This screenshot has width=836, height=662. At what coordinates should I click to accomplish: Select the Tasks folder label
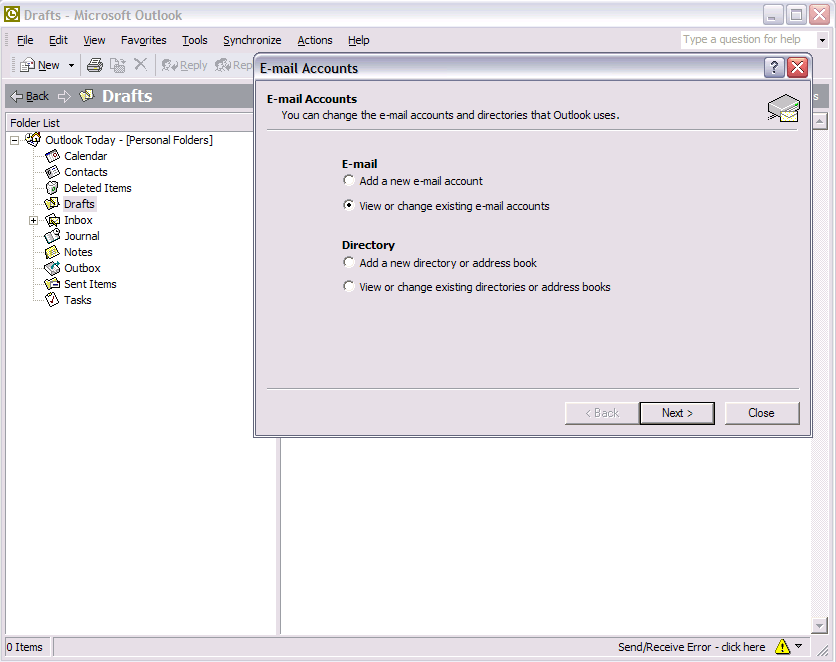[x=78, y=300]
